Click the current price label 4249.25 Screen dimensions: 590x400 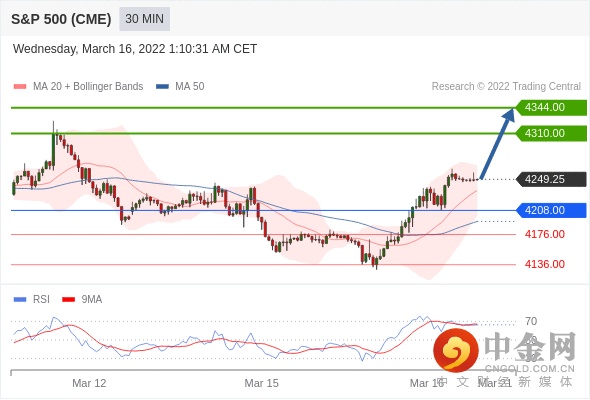coord(551,179)
